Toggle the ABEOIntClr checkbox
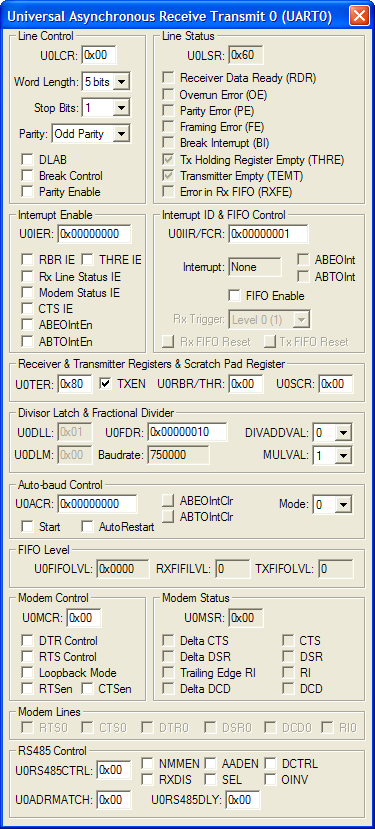 click(168, 500)
